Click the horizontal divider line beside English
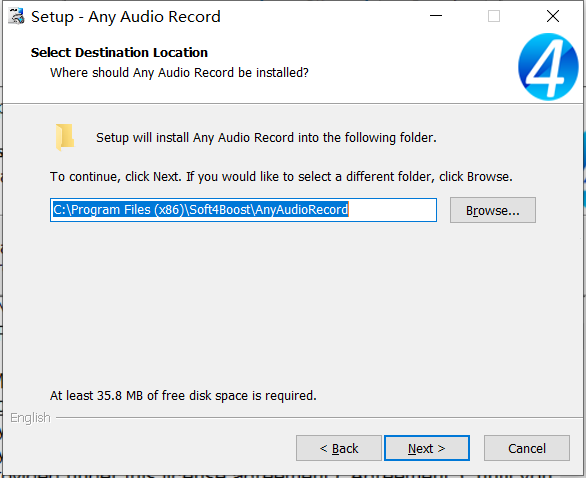 tap(319, 418)
